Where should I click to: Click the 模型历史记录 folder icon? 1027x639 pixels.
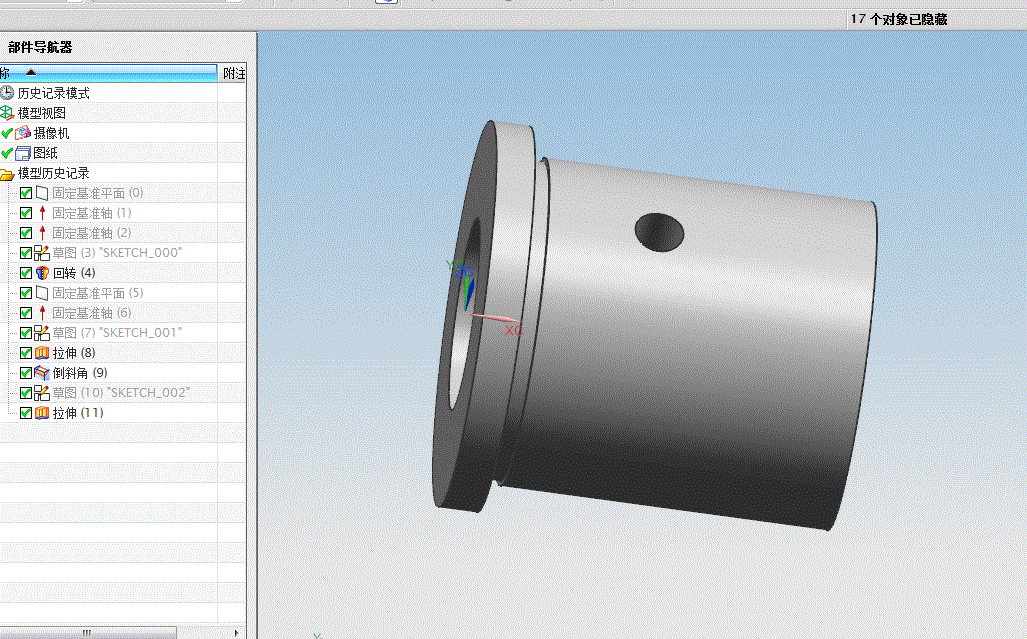click(x=7, y=173)
